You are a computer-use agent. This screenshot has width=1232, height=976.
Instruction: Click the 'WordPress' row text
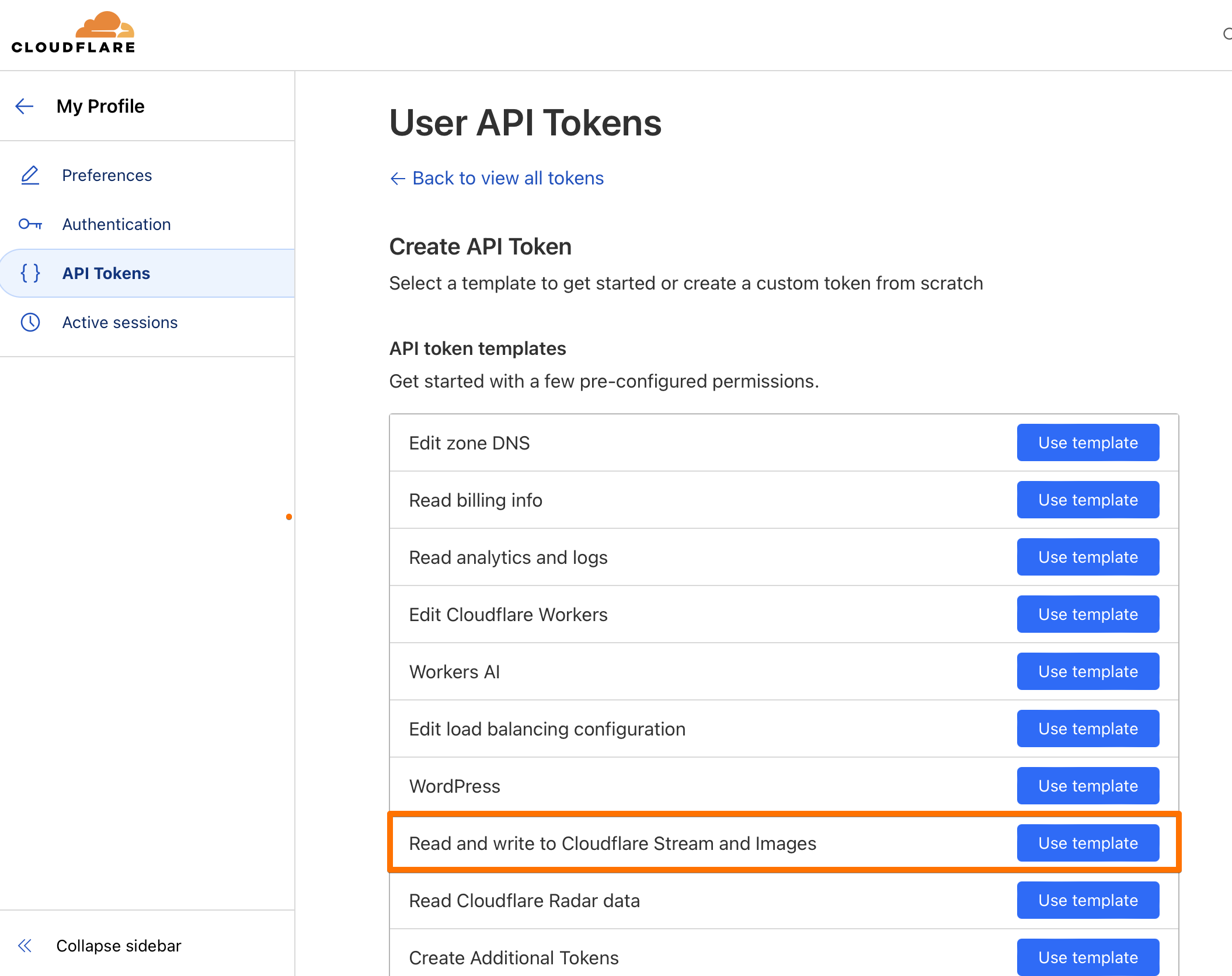pos(454,786)
